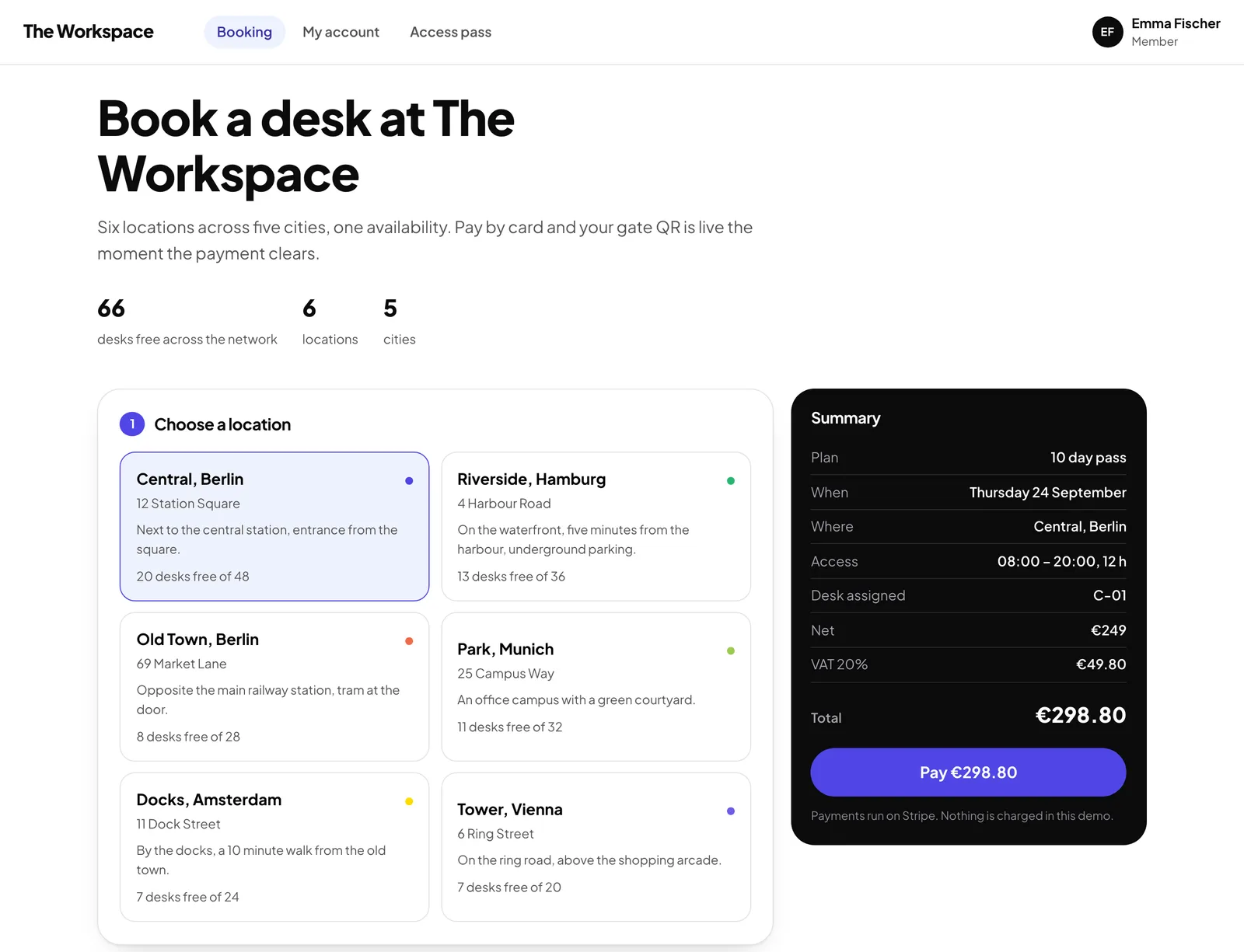This screenshot has height=952, width=1244.
Task: Click the '7 desks free of 24' text
Action: pos(187,897)
